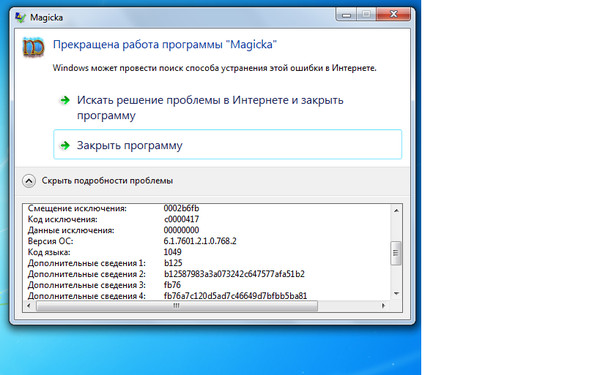Close the Magicka error dialog window
Image resolution: width=600 pixels, height=375 pixels.
click(x=393, y=14)
